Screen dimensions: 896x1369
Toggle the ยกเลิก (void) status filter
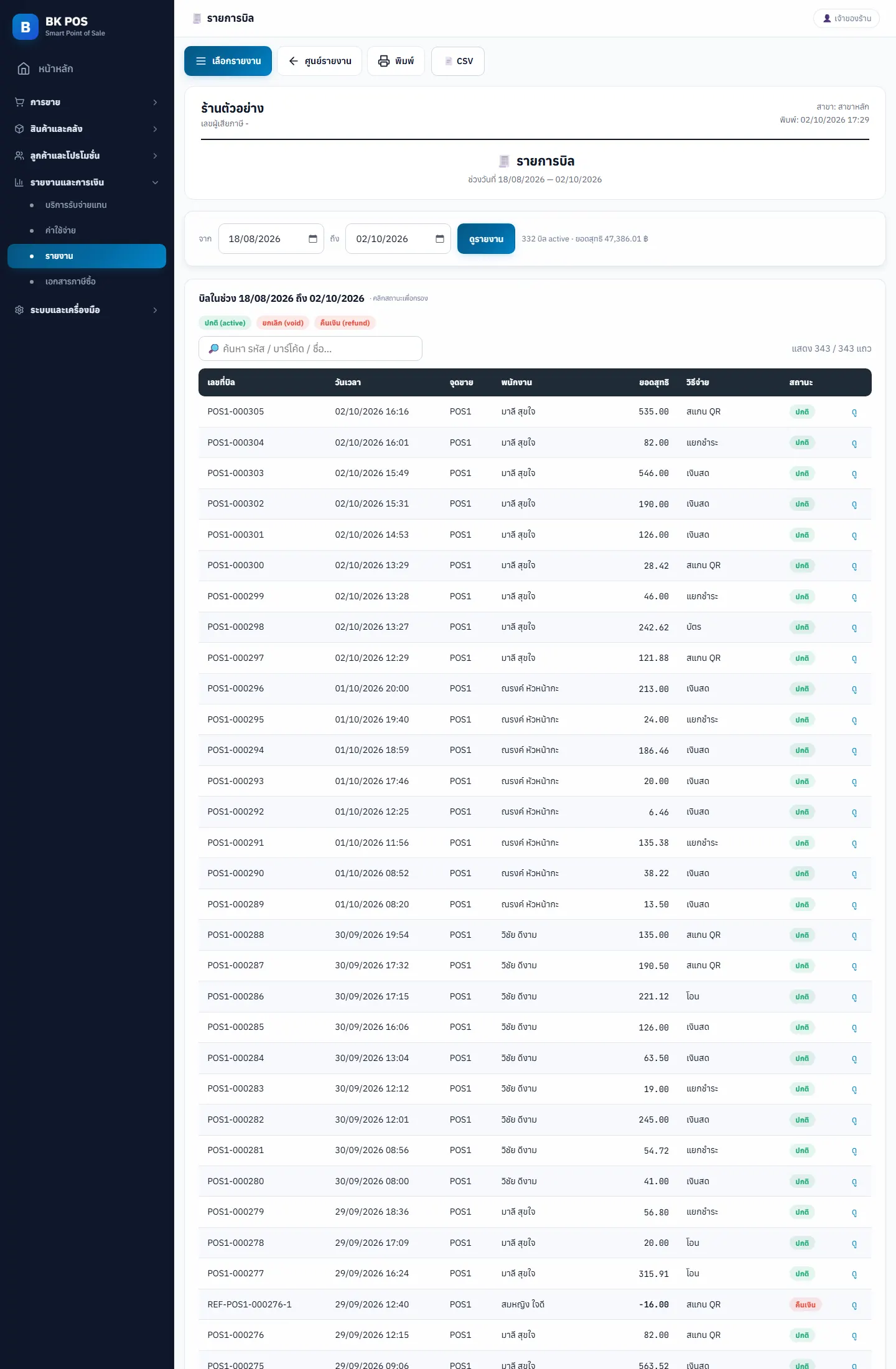pyautogui.click(x=283, y=323)
